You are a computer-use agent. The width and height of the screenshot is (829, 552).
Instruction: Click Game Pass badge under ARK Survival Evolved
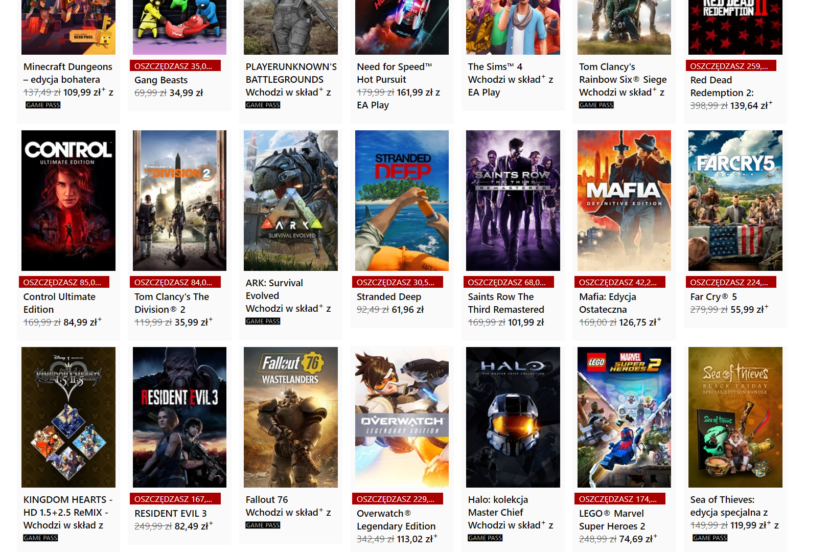263,321
